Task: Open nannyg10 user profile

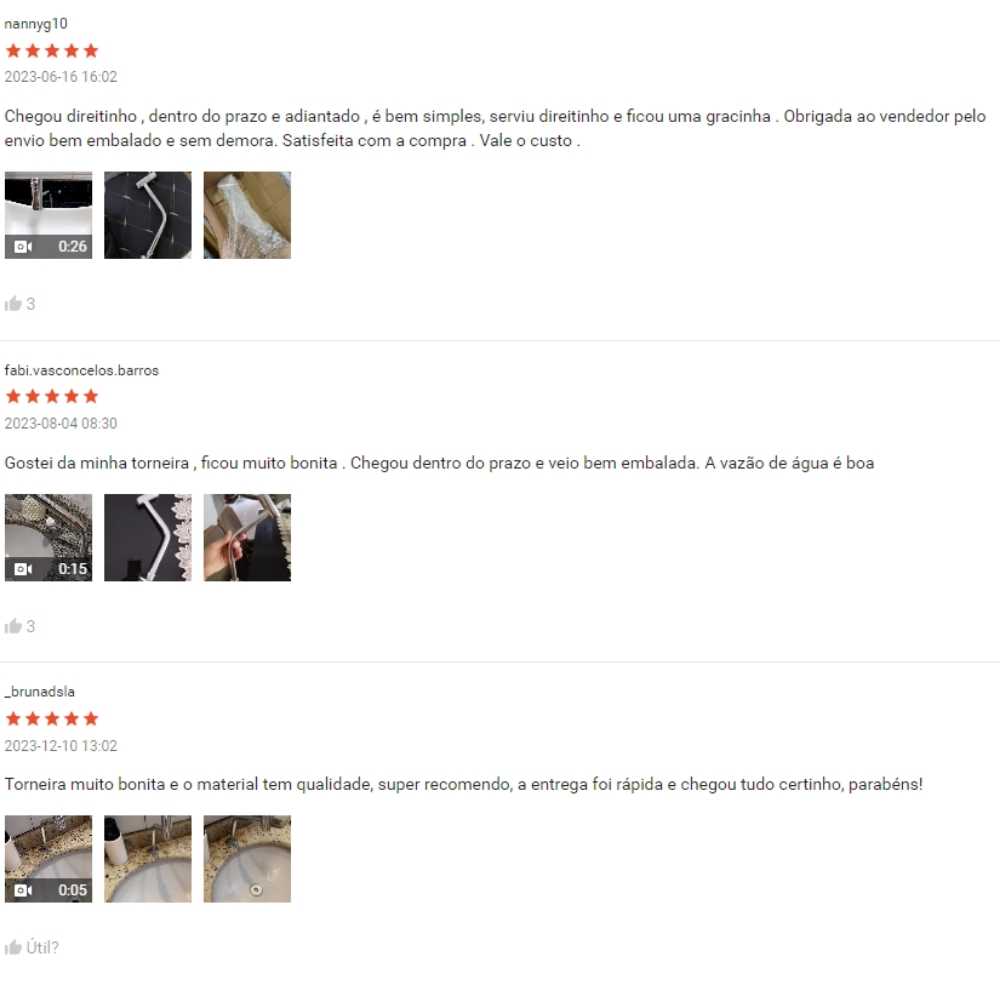Action: 36,24
